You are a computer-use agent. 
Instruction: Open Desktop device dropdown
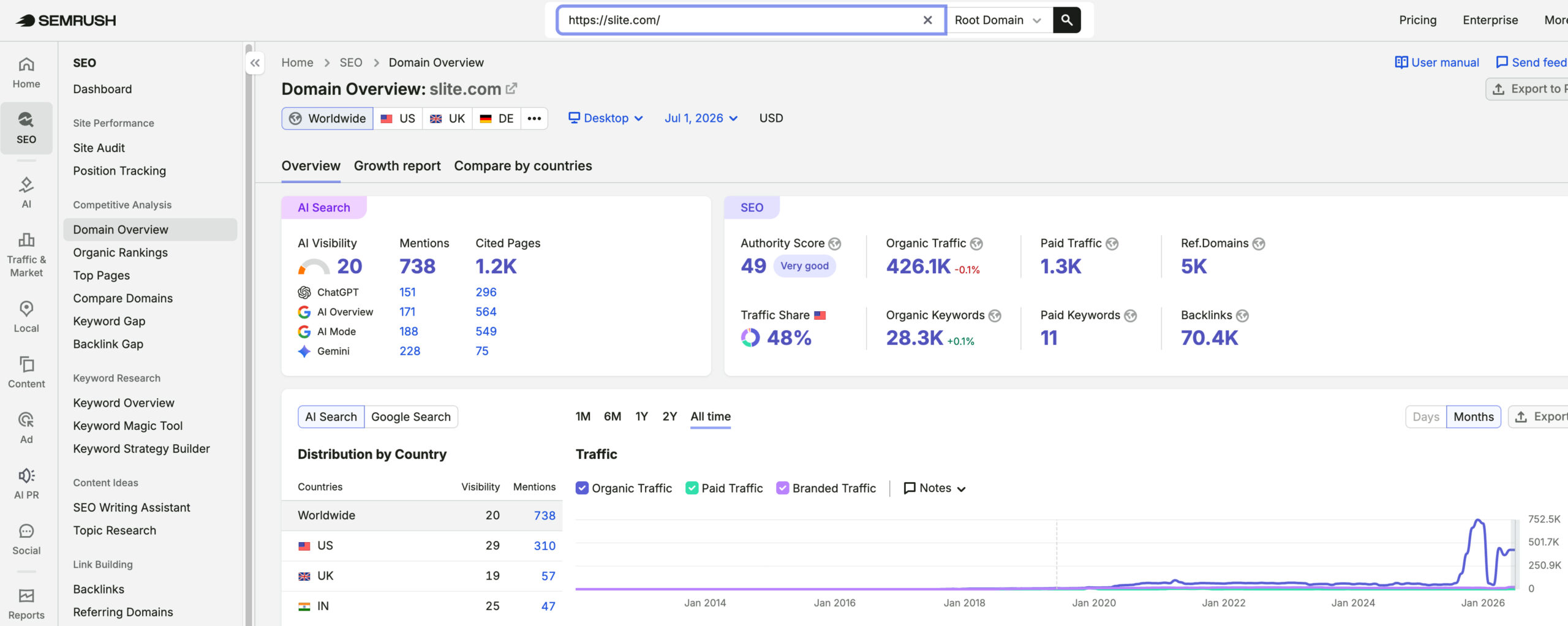click(606, 118)
